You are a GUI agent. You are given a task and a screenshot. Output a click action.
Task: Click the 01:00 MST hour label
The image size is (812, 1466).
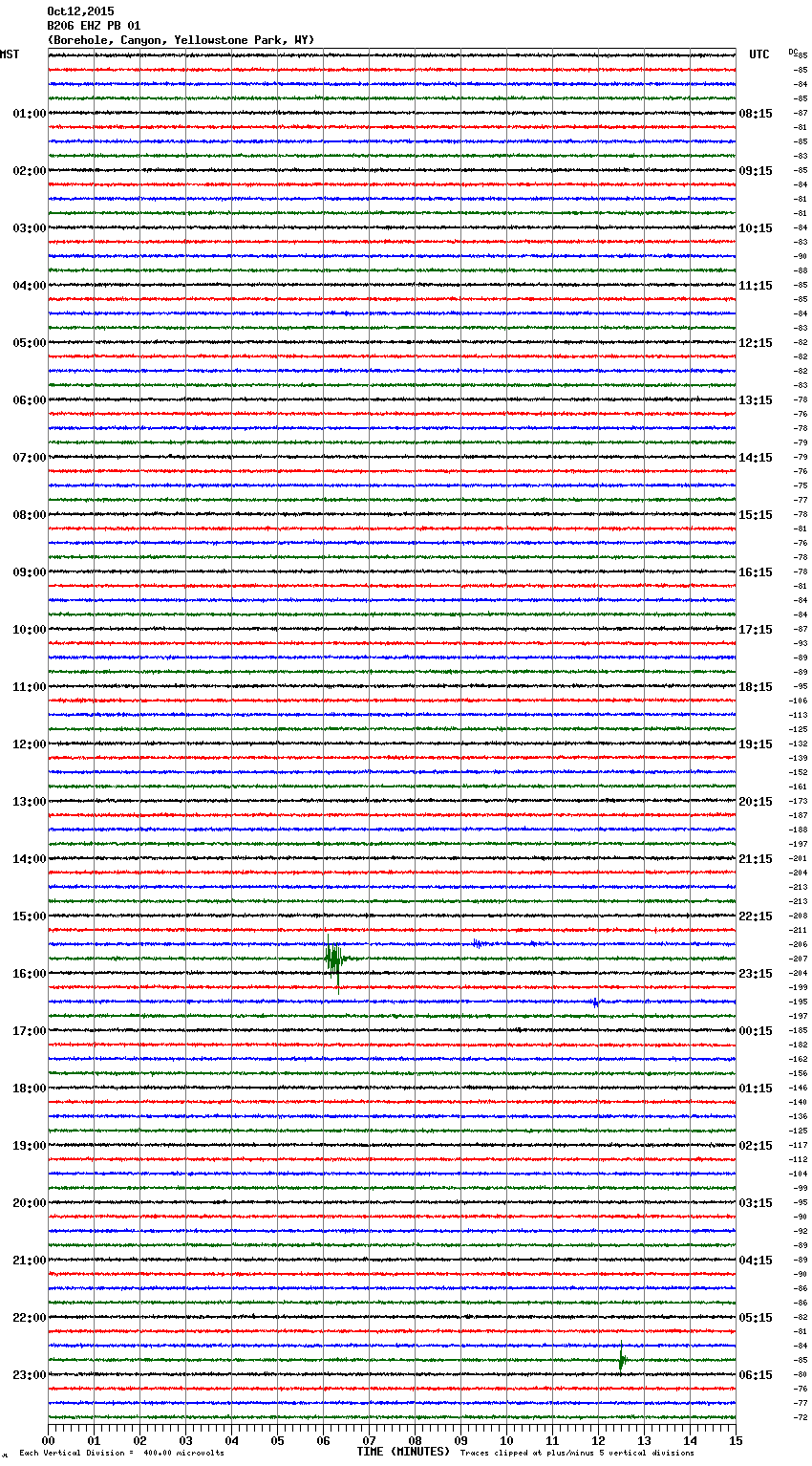tap(30, 114)
